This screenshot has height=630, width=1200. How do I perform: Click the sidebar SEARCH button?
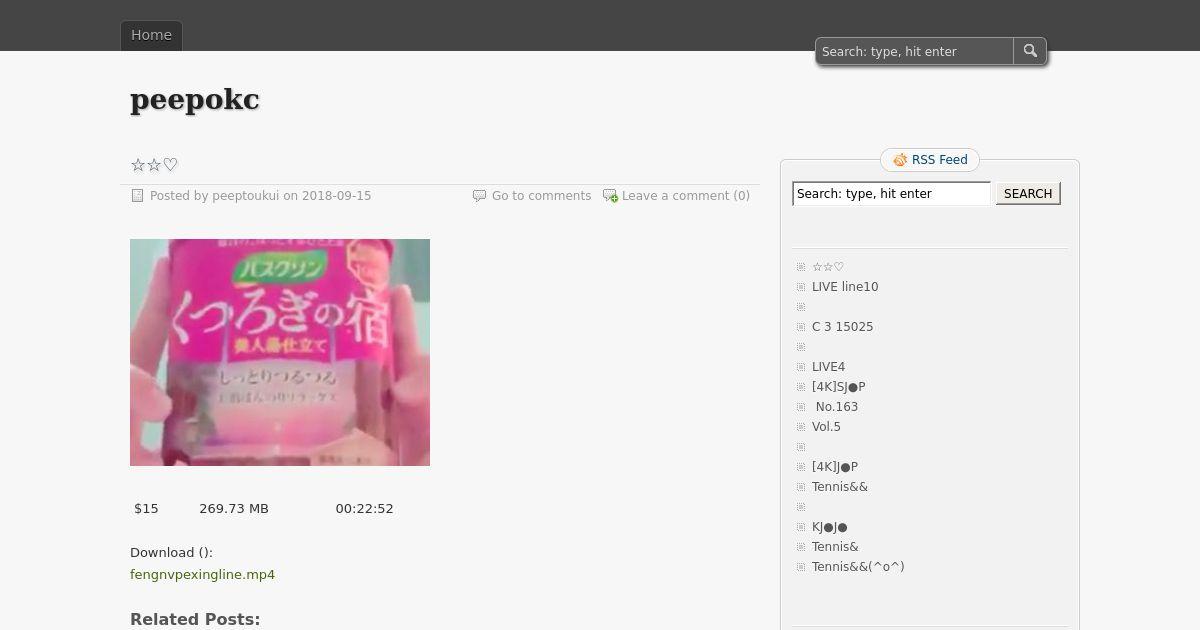(x=1028, y=194)
